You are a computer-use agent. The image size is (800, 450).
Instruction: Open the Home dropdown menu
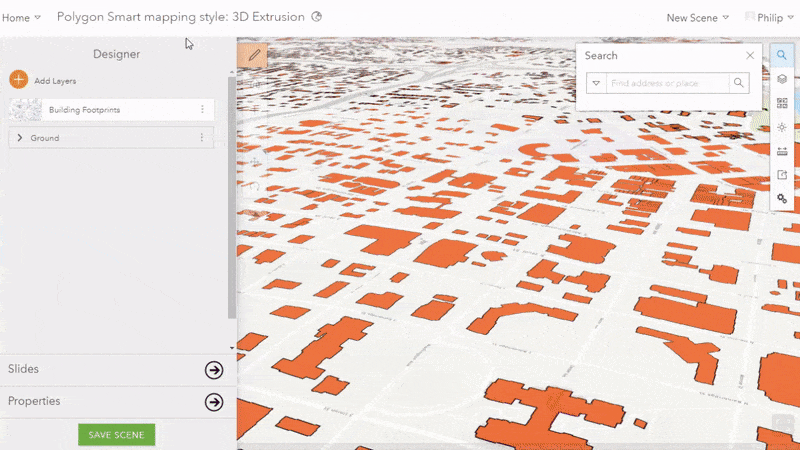point(21,18)
